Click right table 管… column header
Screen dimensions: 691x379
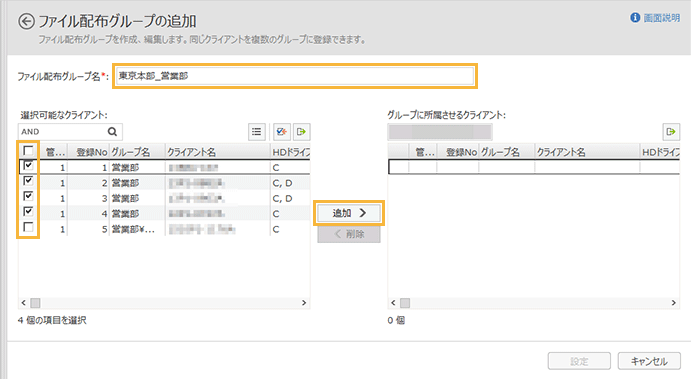[x=423, y=152]
